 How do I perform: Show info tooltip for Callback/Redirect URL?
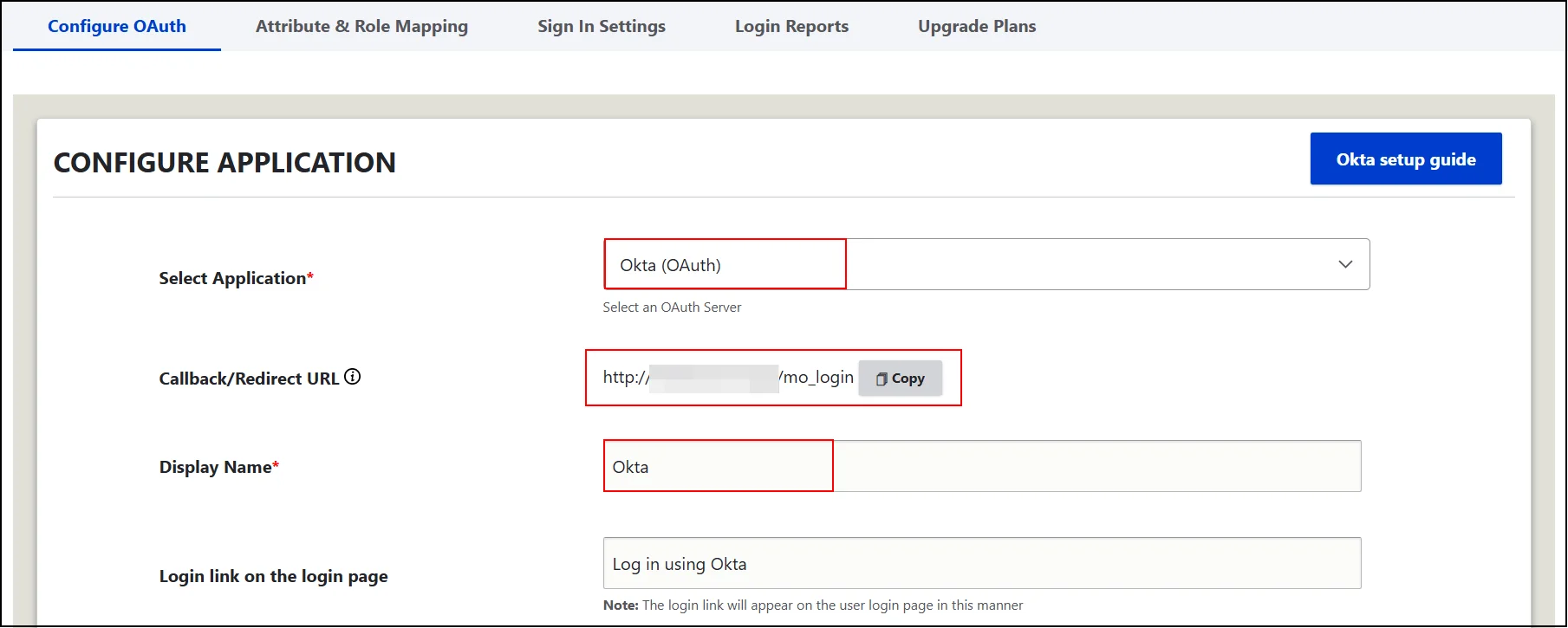pos(352,377)
